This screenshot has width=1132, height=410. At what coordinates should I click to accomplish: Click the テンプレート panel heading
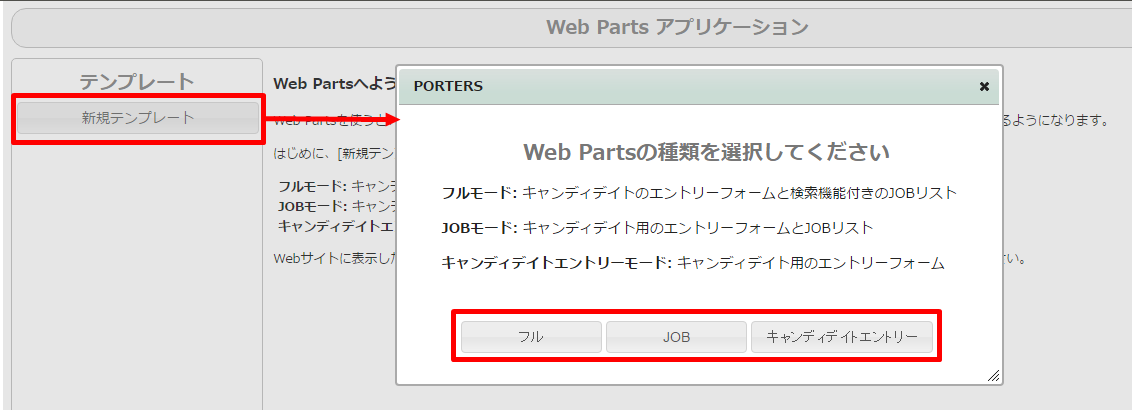137,82
